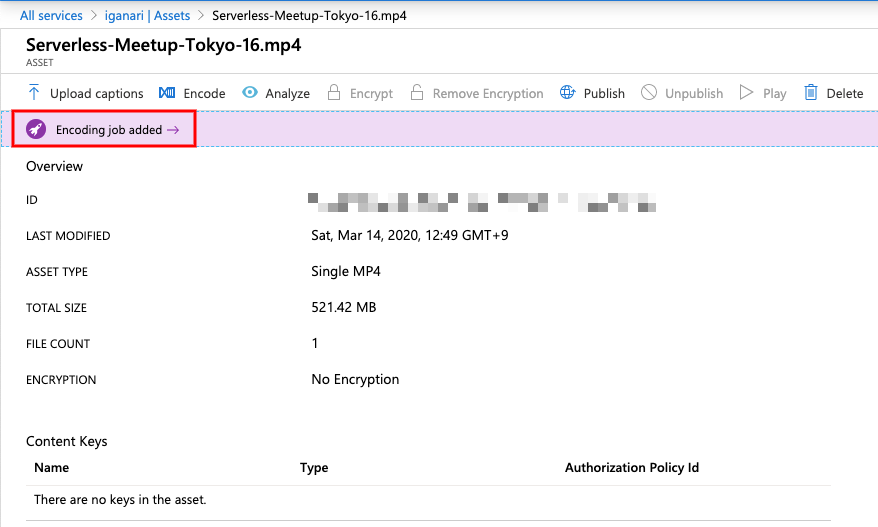Open iganari breadcrumb link
The image size is (878, 527).
coord(124,16)
